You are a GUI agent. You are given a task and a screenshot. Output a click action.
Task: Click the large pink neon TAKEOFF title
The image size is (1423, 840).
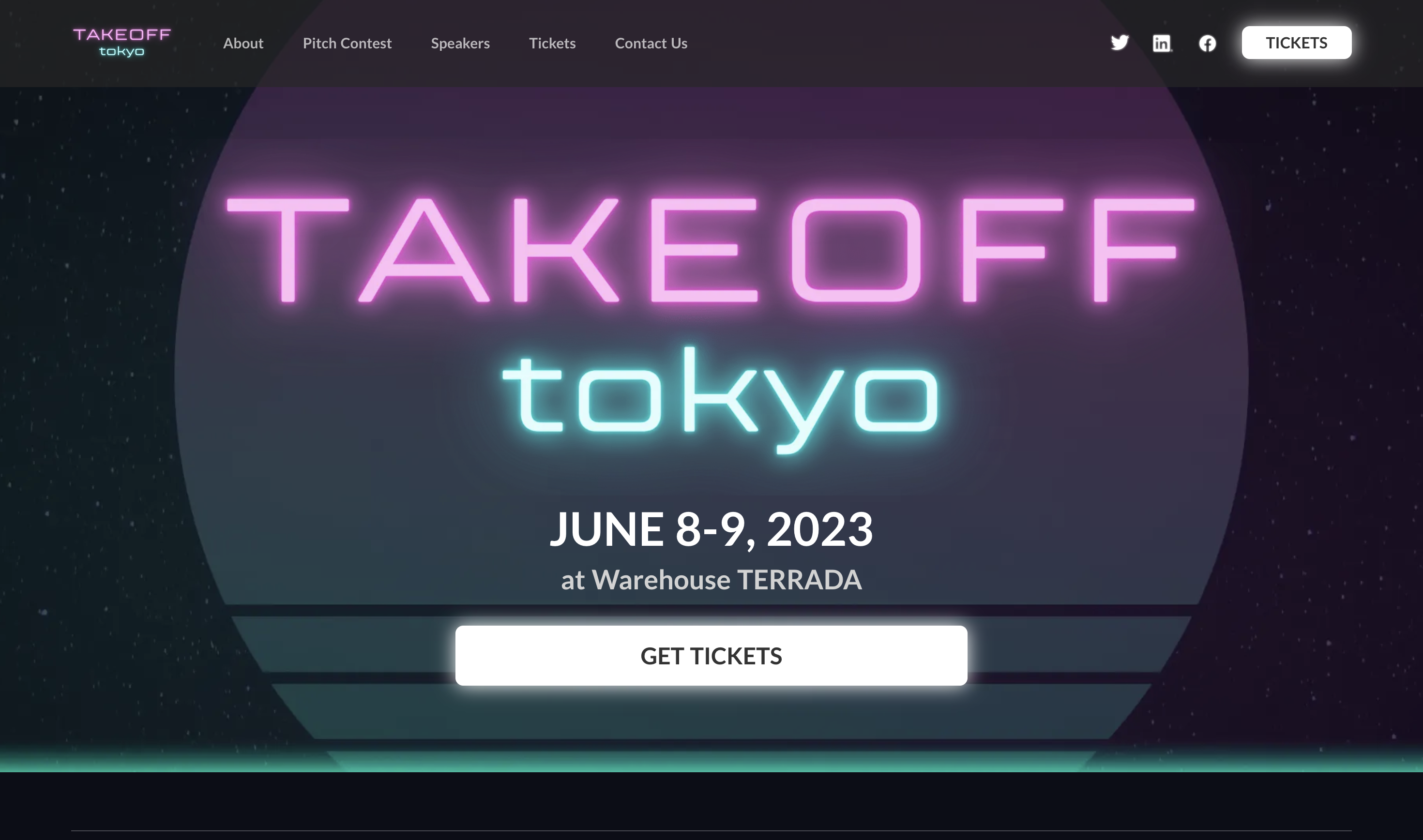(x=711, y=249)
